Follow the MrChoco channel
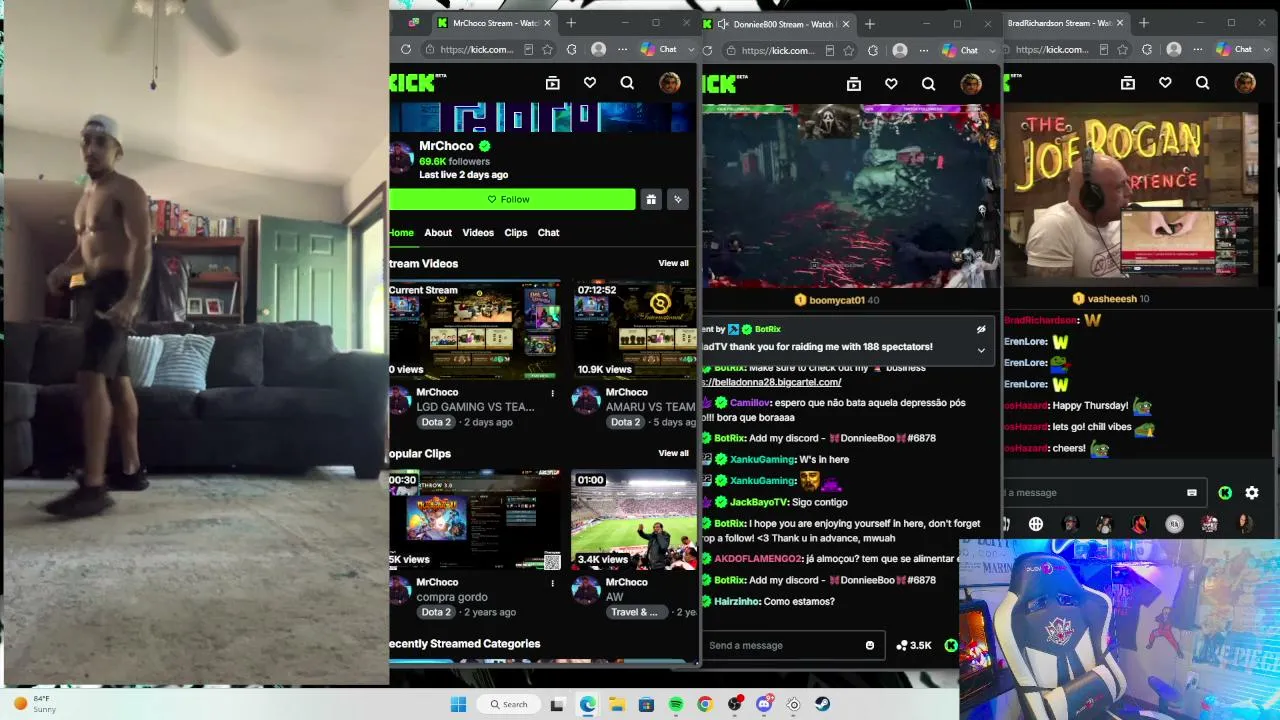The image size is (1280, 720). click(x=512, y=199)
